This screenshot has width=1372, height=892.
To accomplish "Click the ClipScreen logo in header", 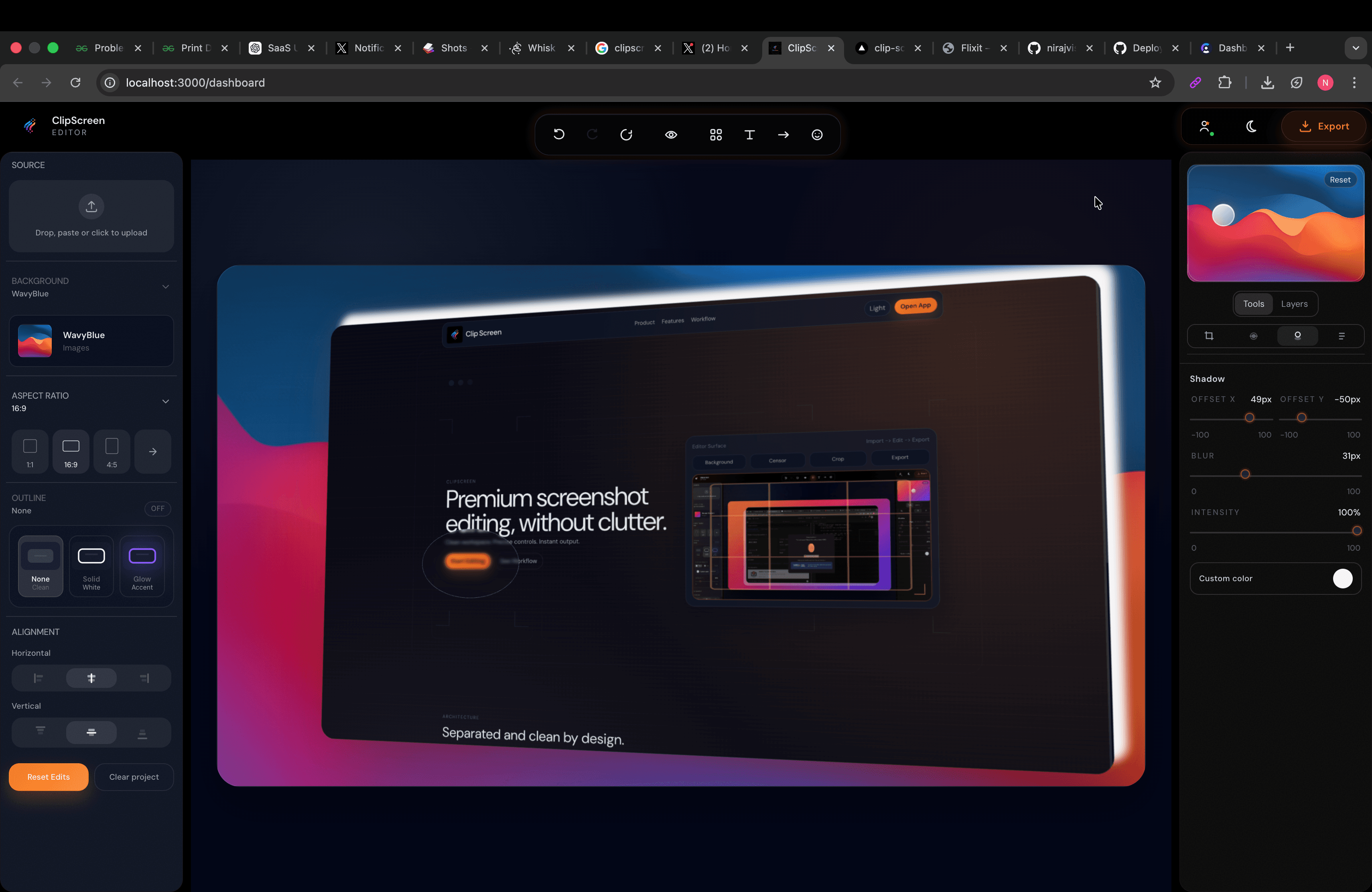I will [30, 125].
